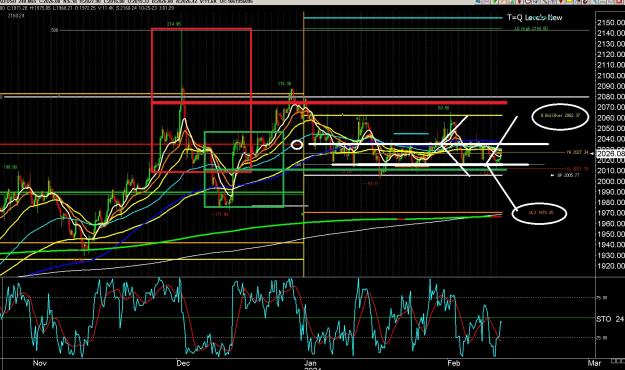This screenshot has width=625, height=370.
Task: Click the 2140.00 price axis label
Action: [x=611, y=33]
